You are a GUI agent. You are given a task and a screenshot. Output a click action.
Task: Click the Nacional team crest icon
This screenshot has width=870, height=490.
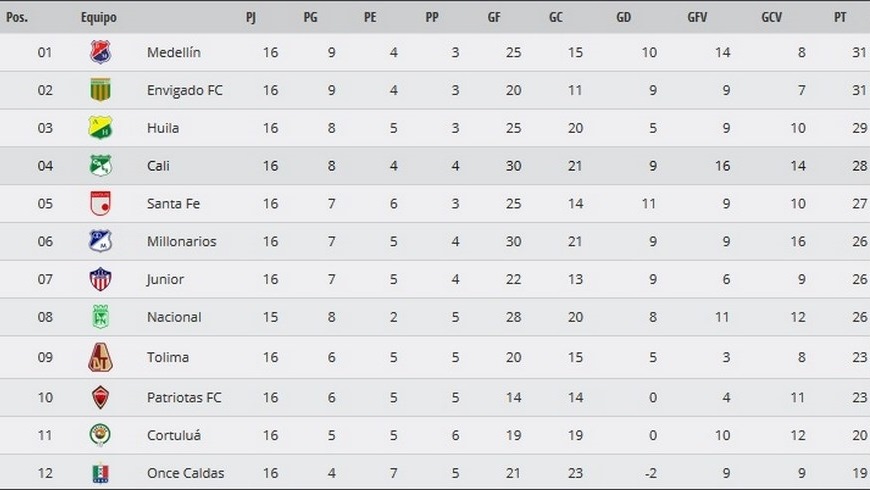tap(100, 317)
